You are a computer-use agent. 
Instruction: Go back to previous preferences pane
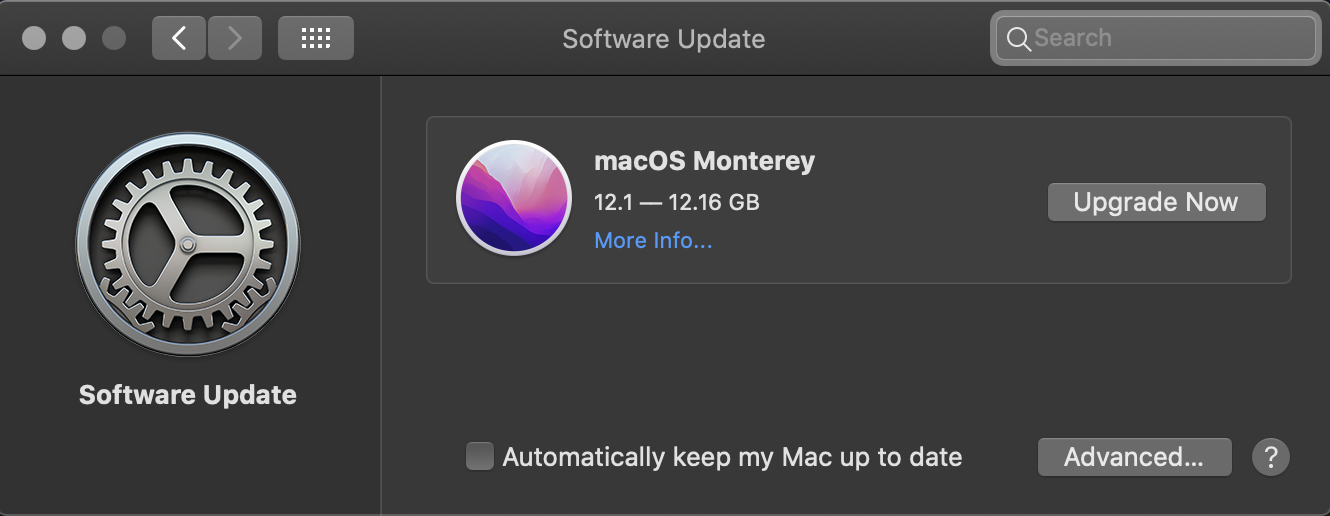[x=179, y=38]
